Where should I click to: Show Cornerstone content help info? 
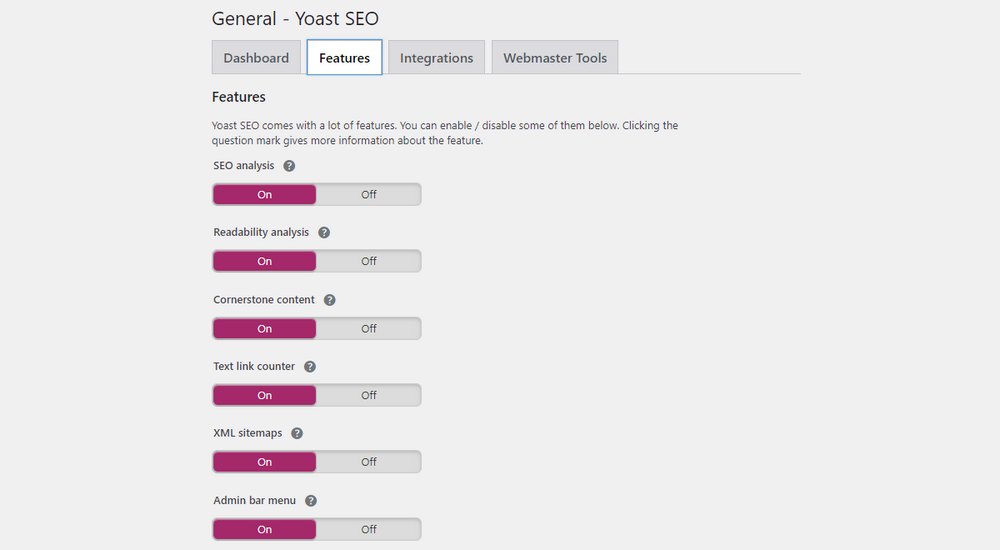330,300
